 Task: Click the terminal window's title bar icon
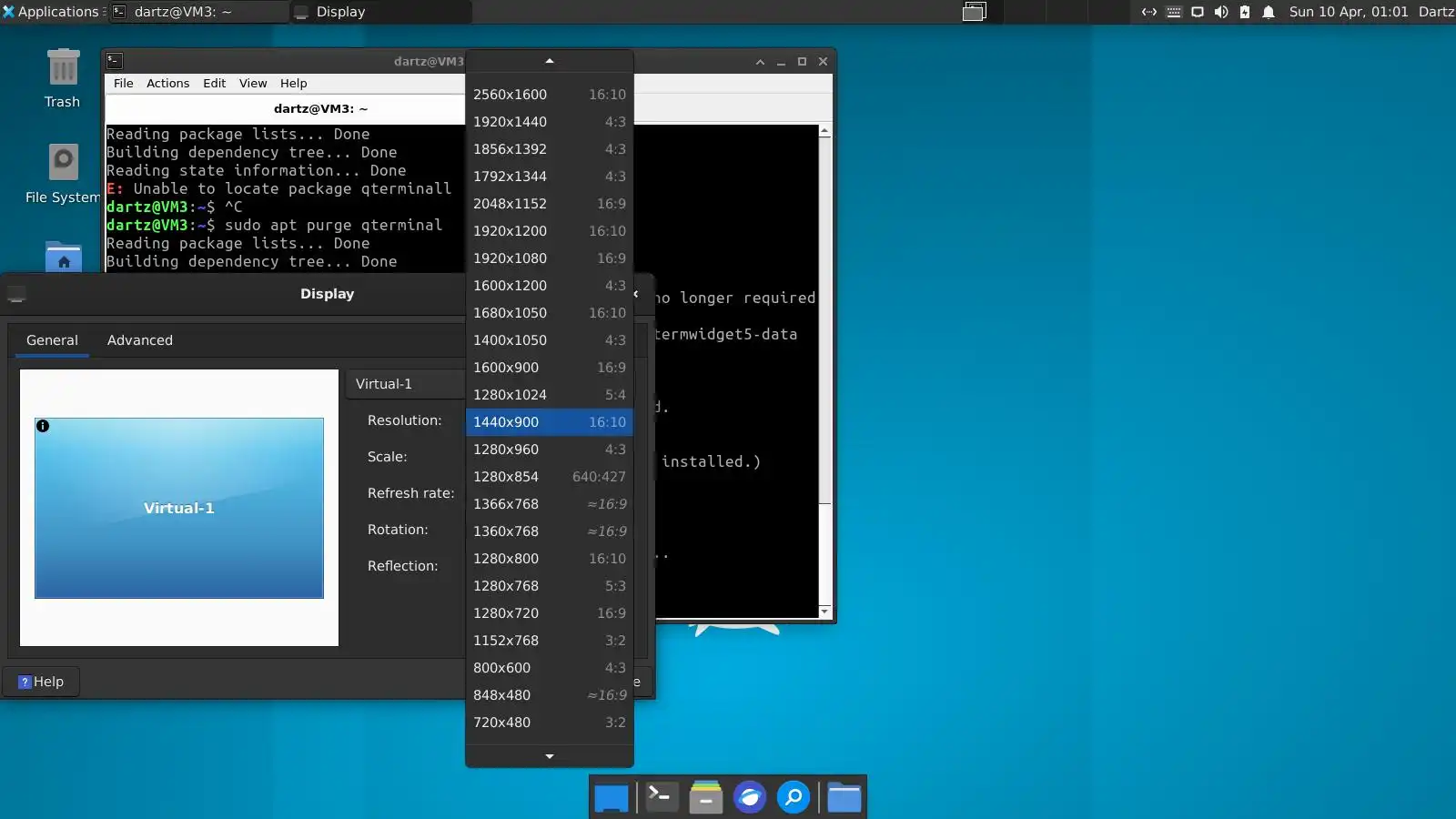coord(115,61)
